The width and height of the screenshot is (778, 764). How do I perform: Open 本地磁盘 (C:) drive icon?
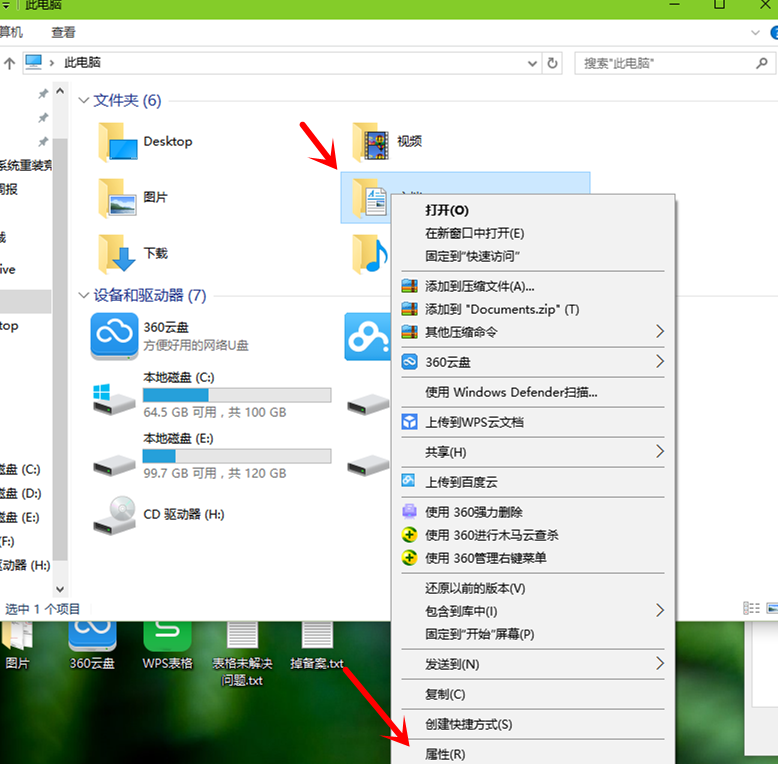coord(114,399)
